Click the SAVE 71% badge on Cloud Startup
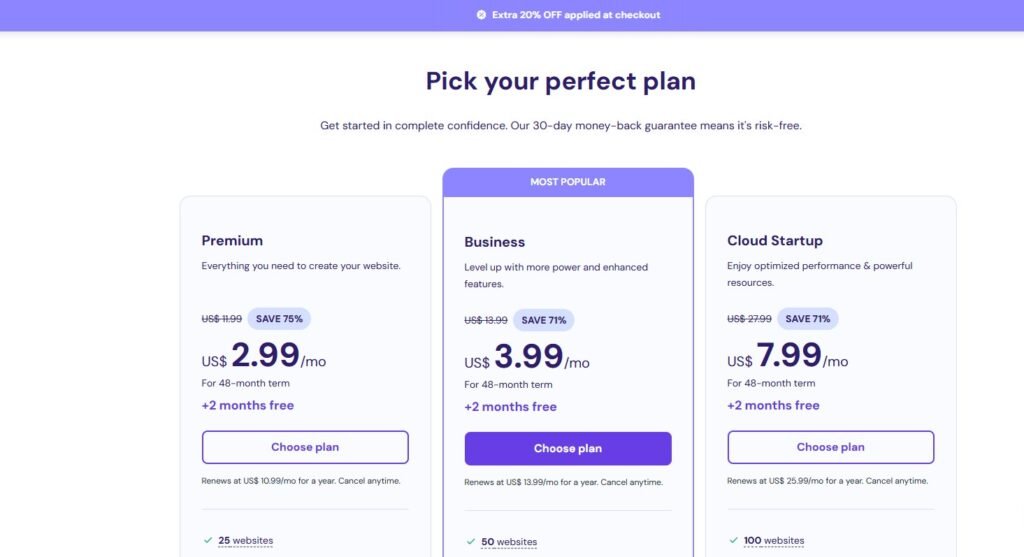 coord(807,319)
